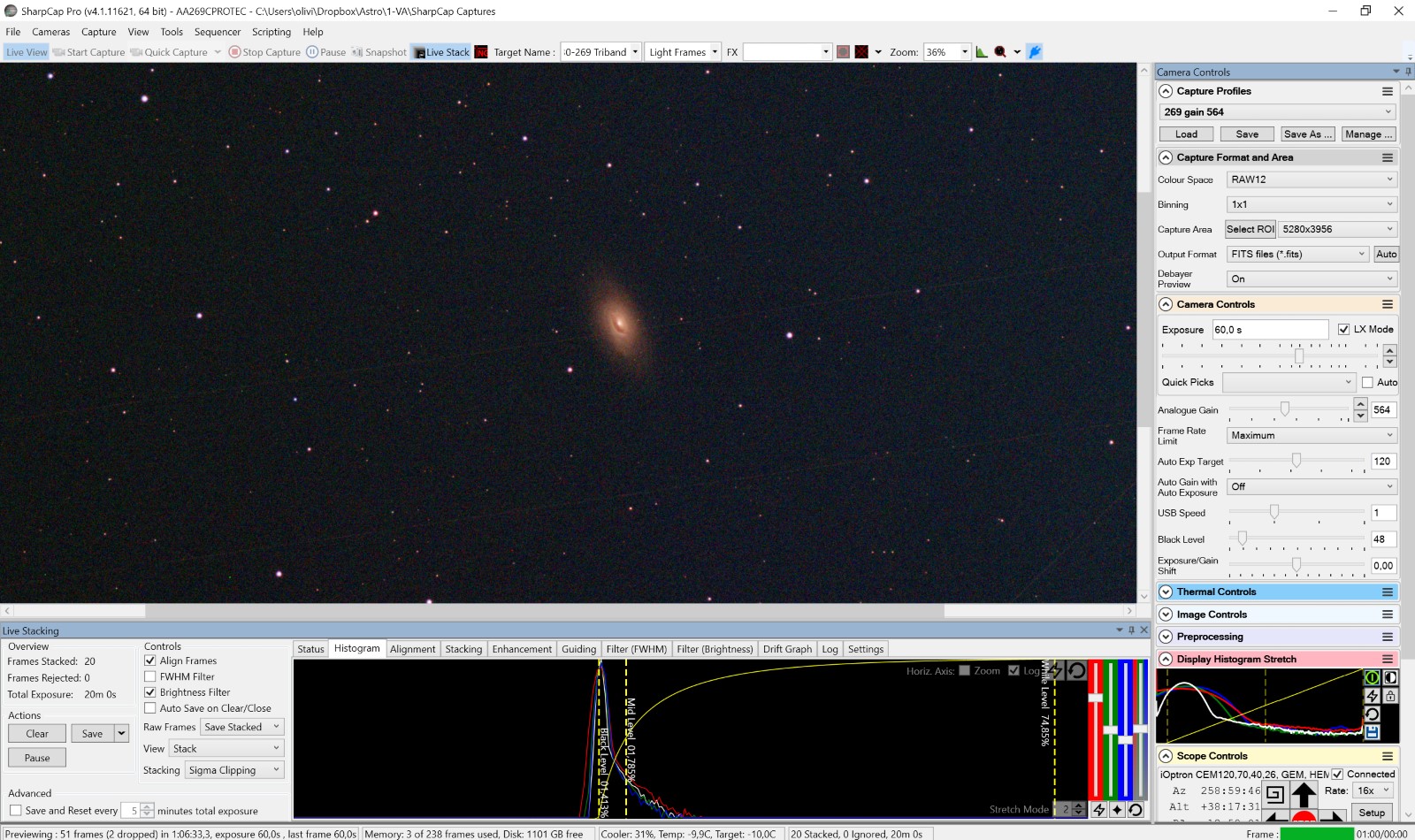Viewport: 1415px width, 840px height.
Task: Click the scope move-up arrow button
Action: (x=1304, y=793)
